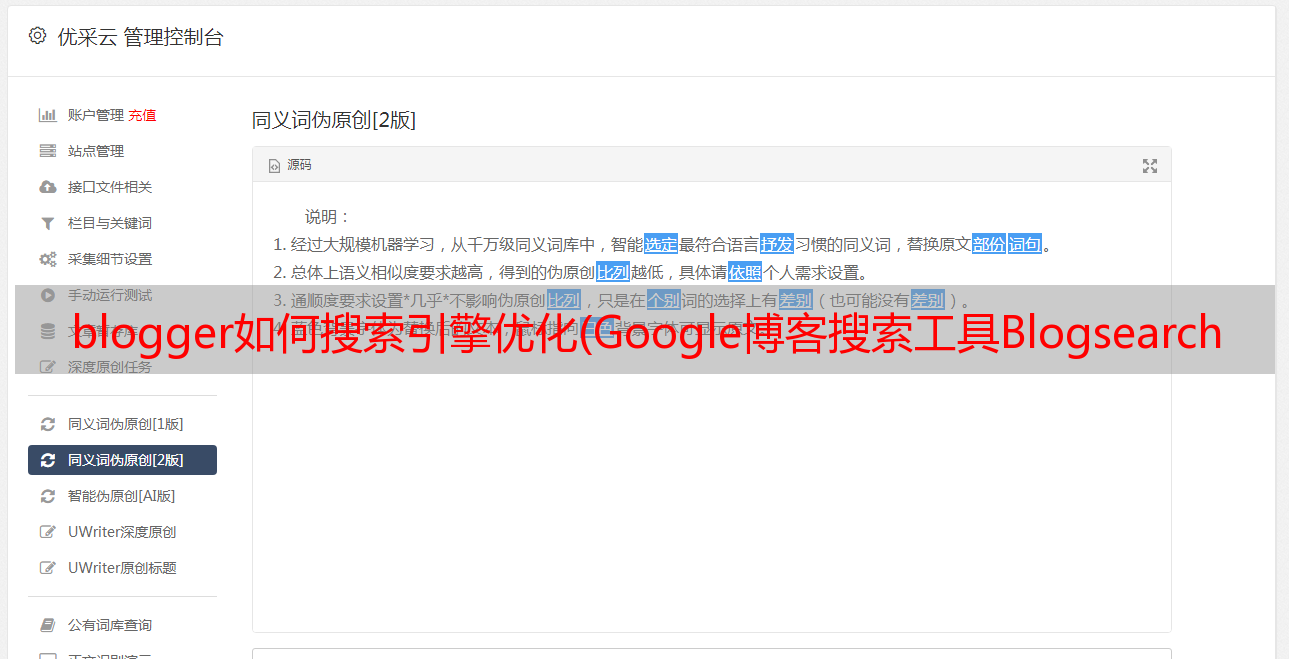Click the settings gear icon beside 优采云
1289x659 pixels.
click(x=37, y=36)
